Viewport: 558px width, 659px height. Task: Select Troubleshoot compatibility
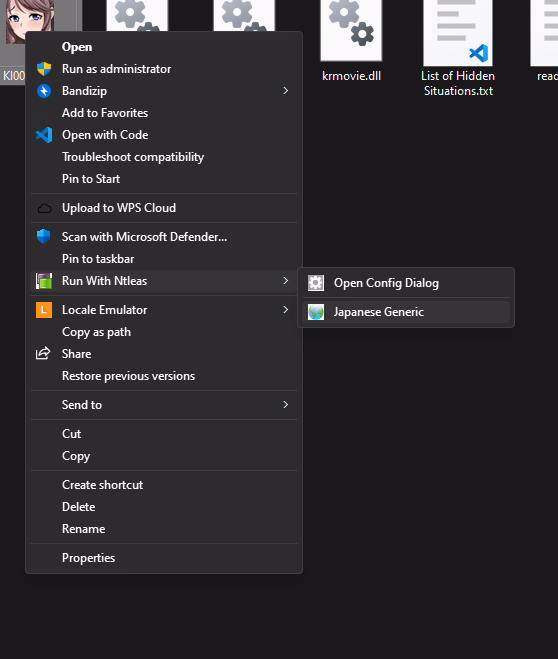click(x=164, y=157)
